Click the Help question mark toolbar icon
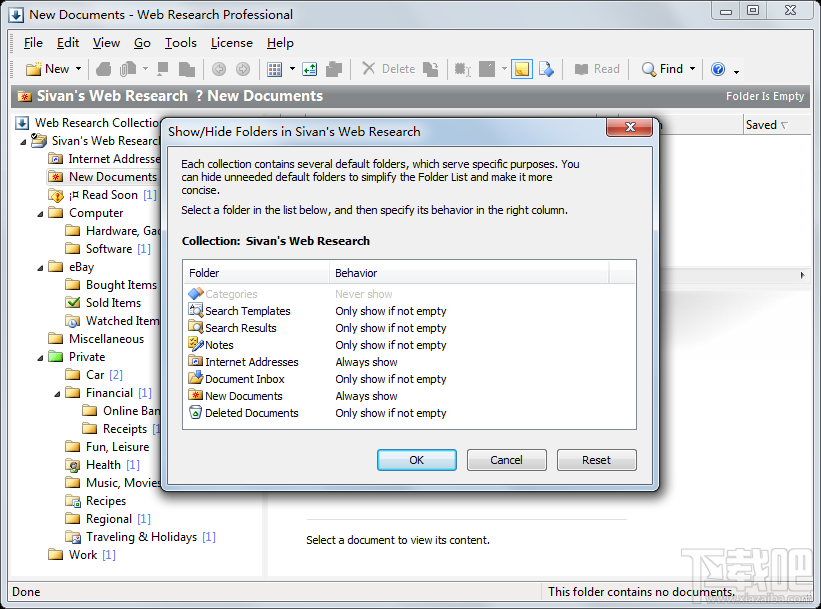The image size is (821, 609). click(x=719, y=68)
